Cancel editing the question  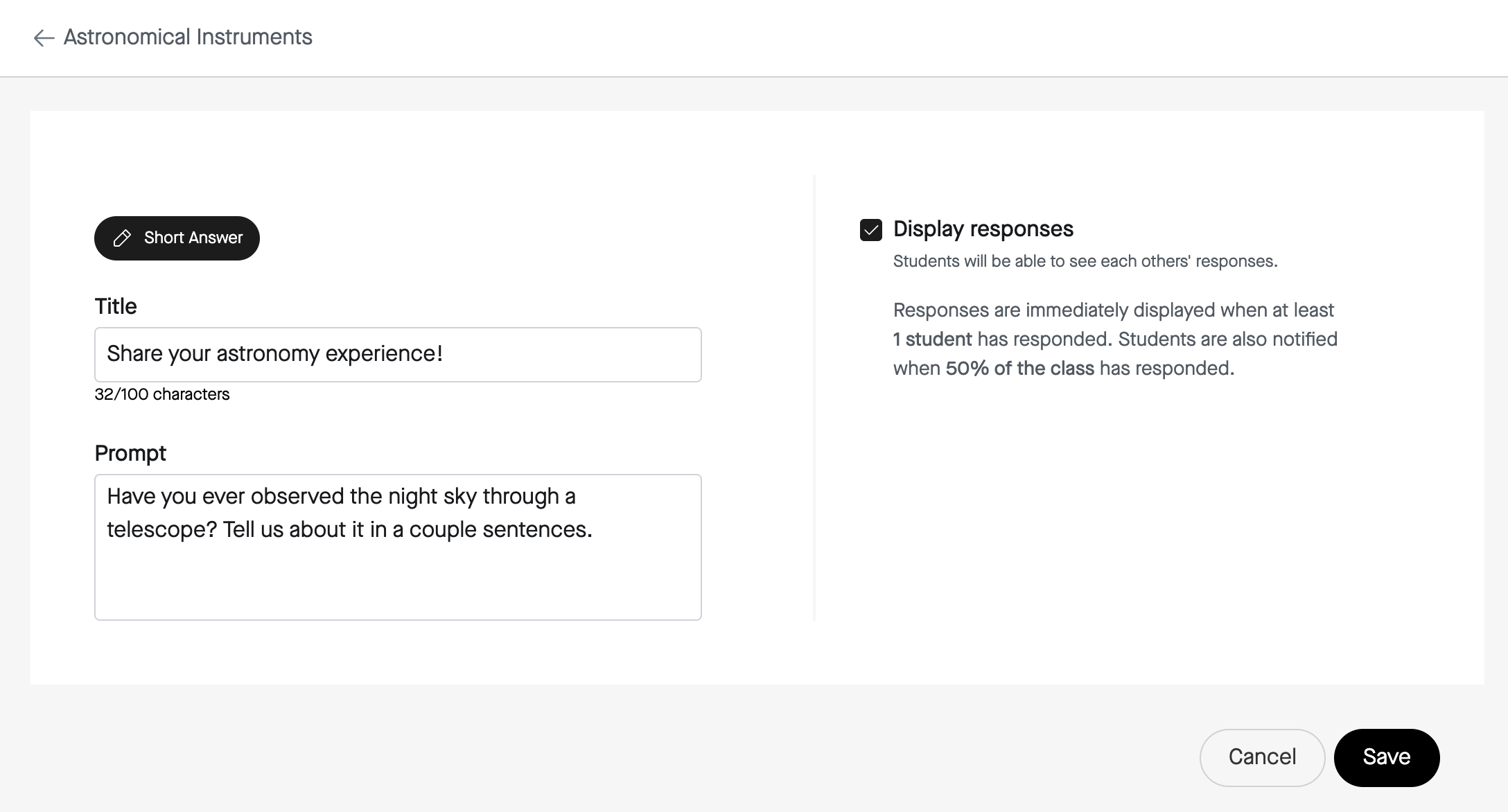point(1262,757)
